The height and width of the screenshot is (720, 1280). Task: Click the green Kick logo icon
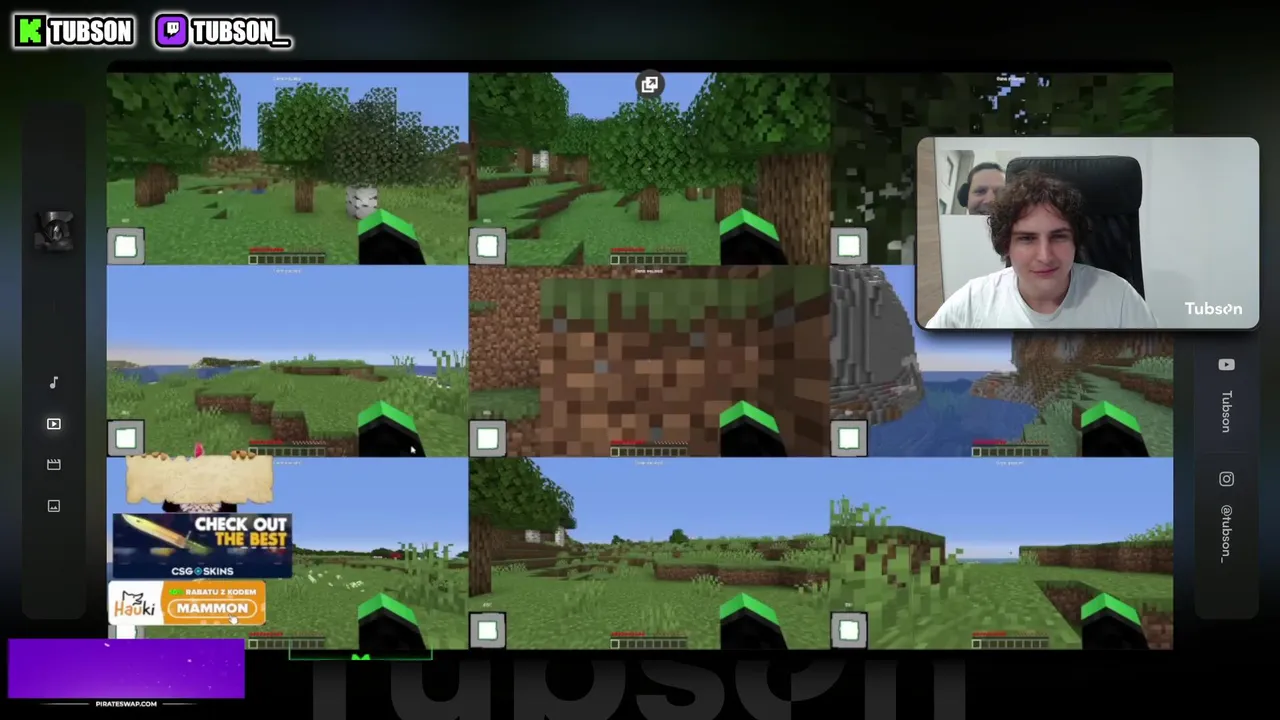point(30,31)
